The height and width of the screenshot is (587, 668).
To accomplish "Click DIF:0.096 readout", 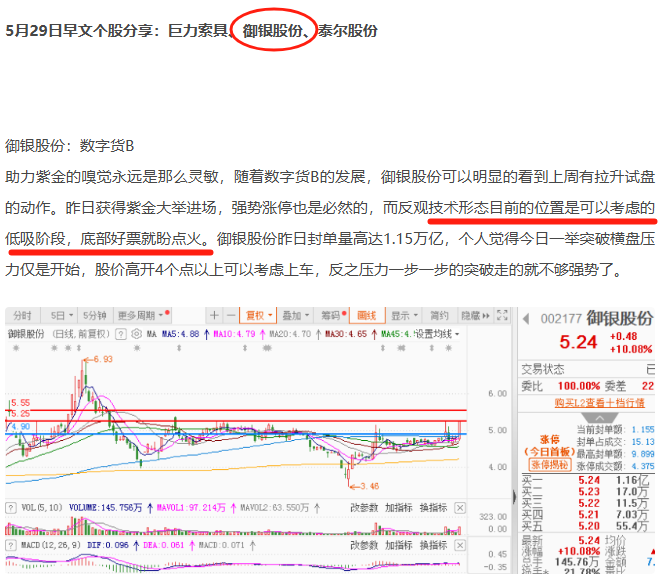I will click(108, 545).
